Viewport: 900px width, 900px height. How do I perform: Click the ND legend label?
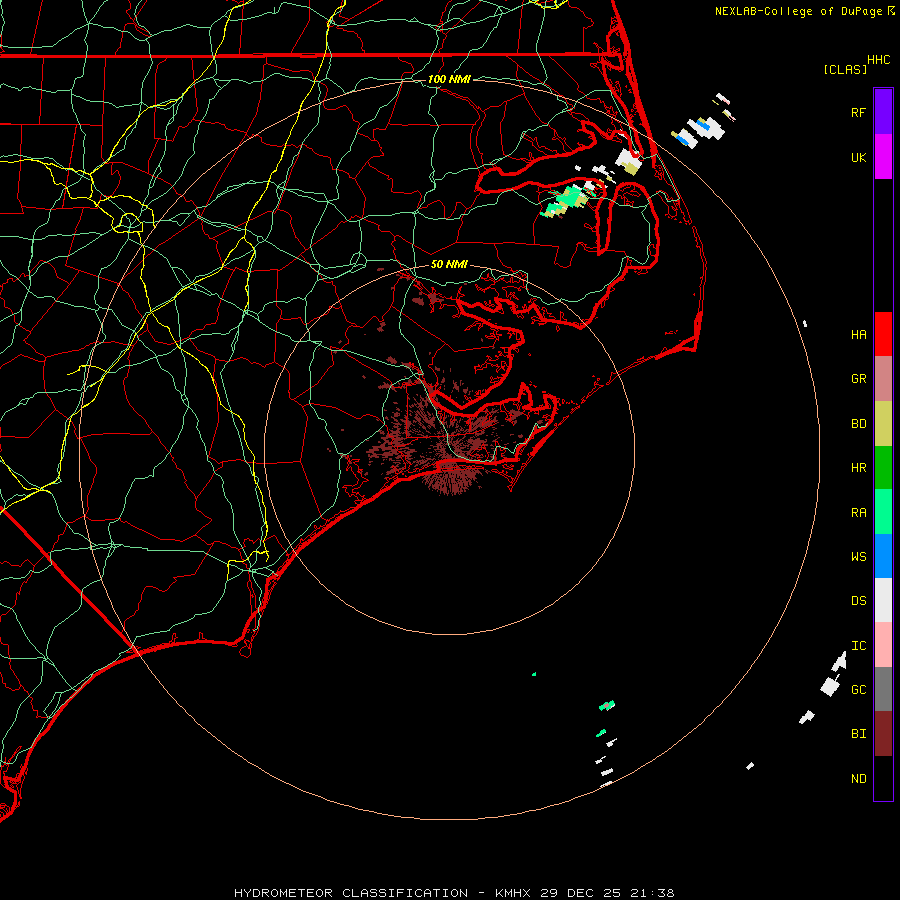click(858, 779)
